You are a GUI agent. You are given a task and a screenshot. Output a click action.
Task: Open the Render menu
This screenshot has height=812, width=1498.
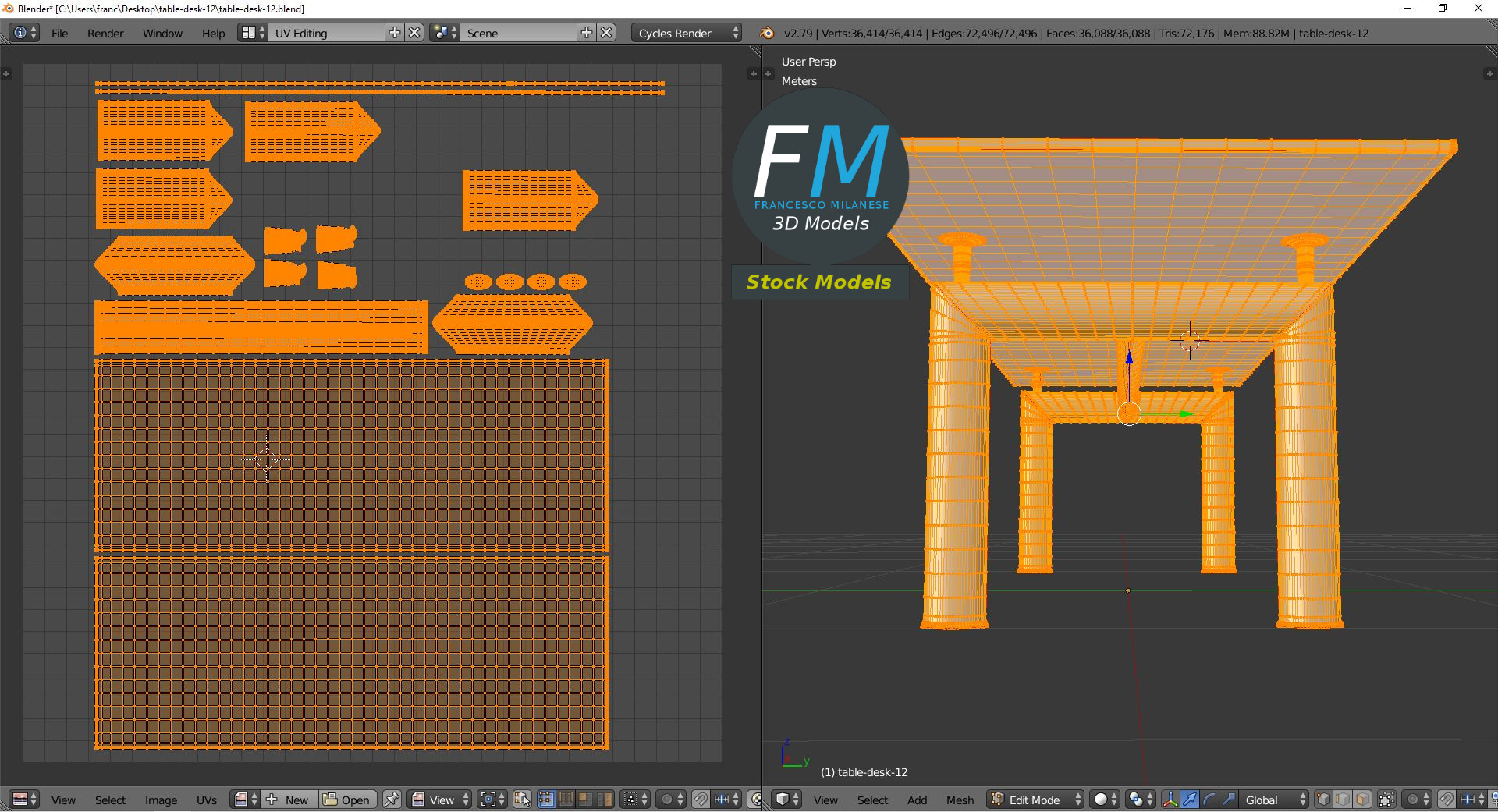coord(105,34)
